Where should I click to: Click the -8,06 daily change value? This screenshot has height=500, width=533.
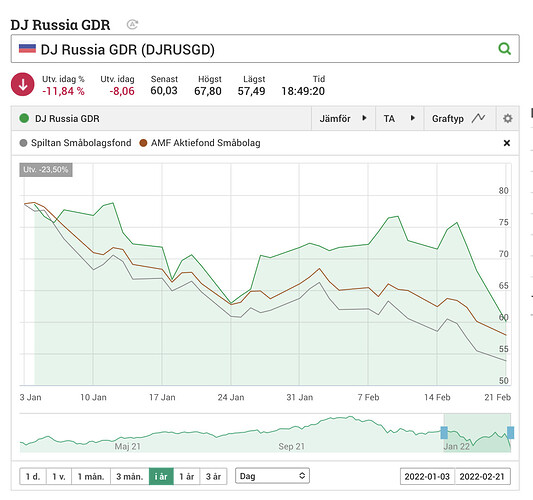point(122,91)
